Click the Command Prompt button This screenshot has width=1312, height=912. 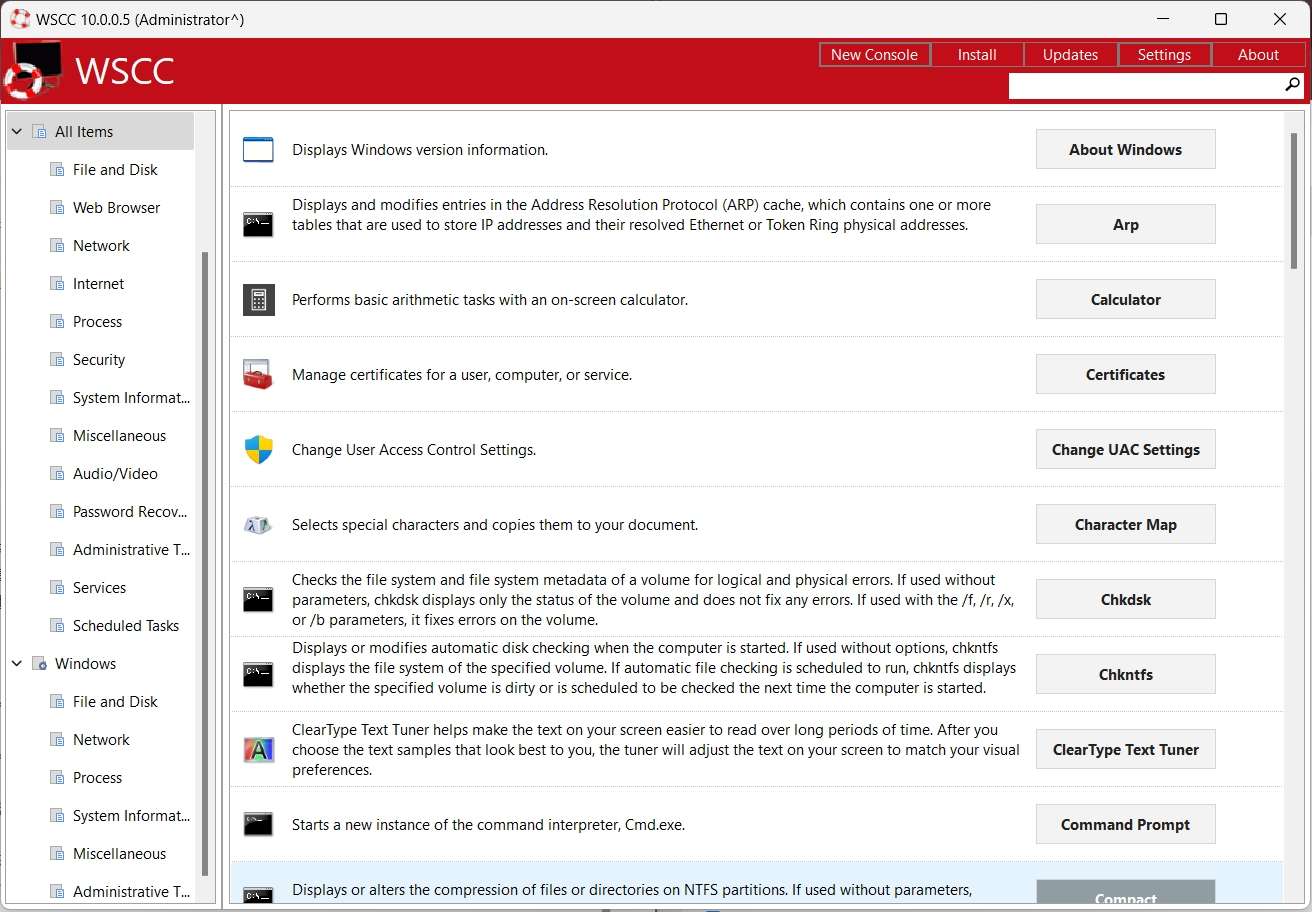[1126, 825]
